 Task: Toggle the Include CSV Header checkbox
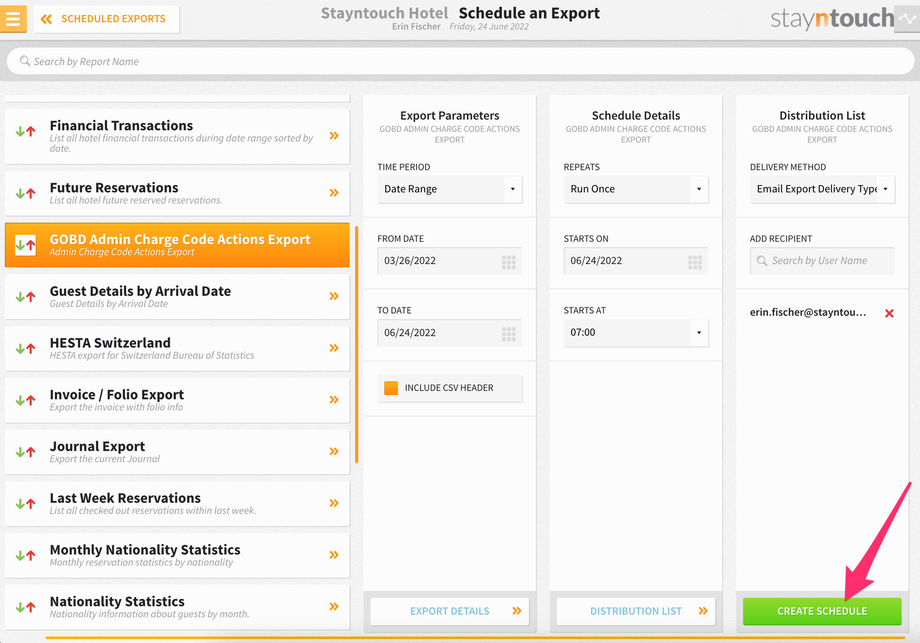point(391,388)
